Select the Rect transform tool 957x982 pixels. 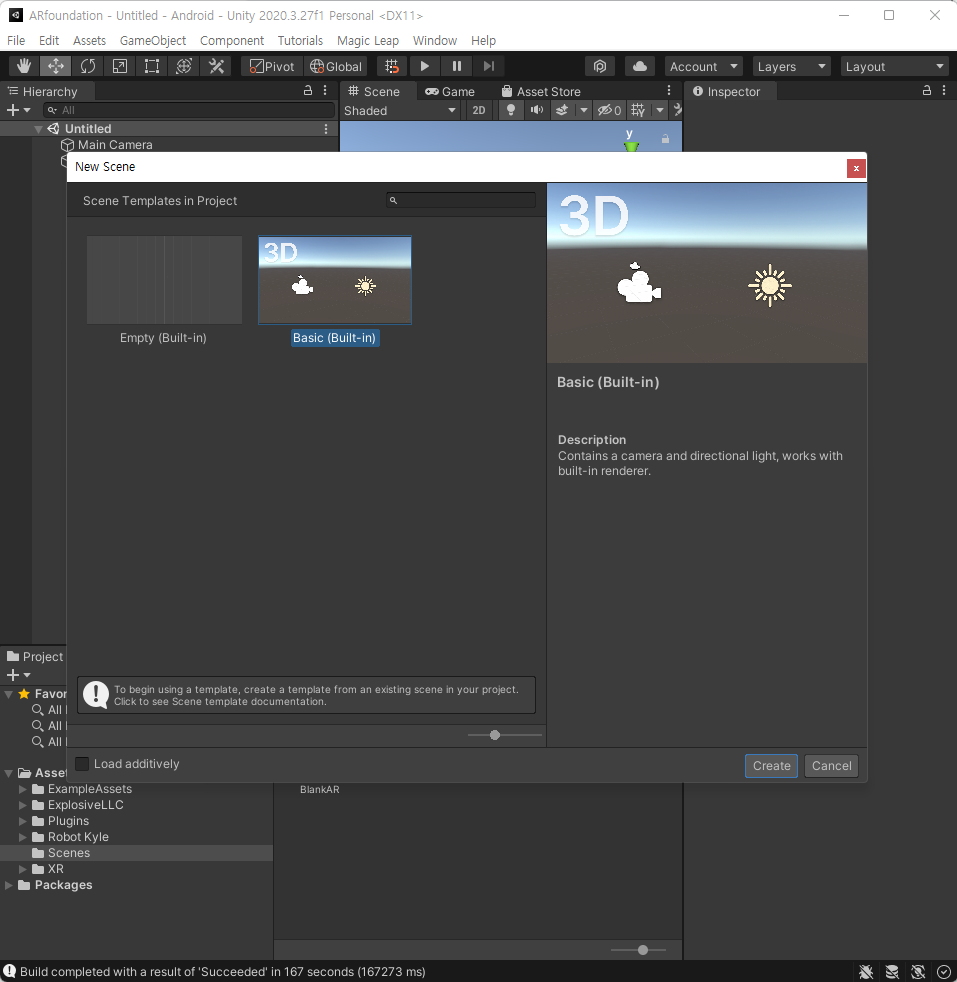152,66
